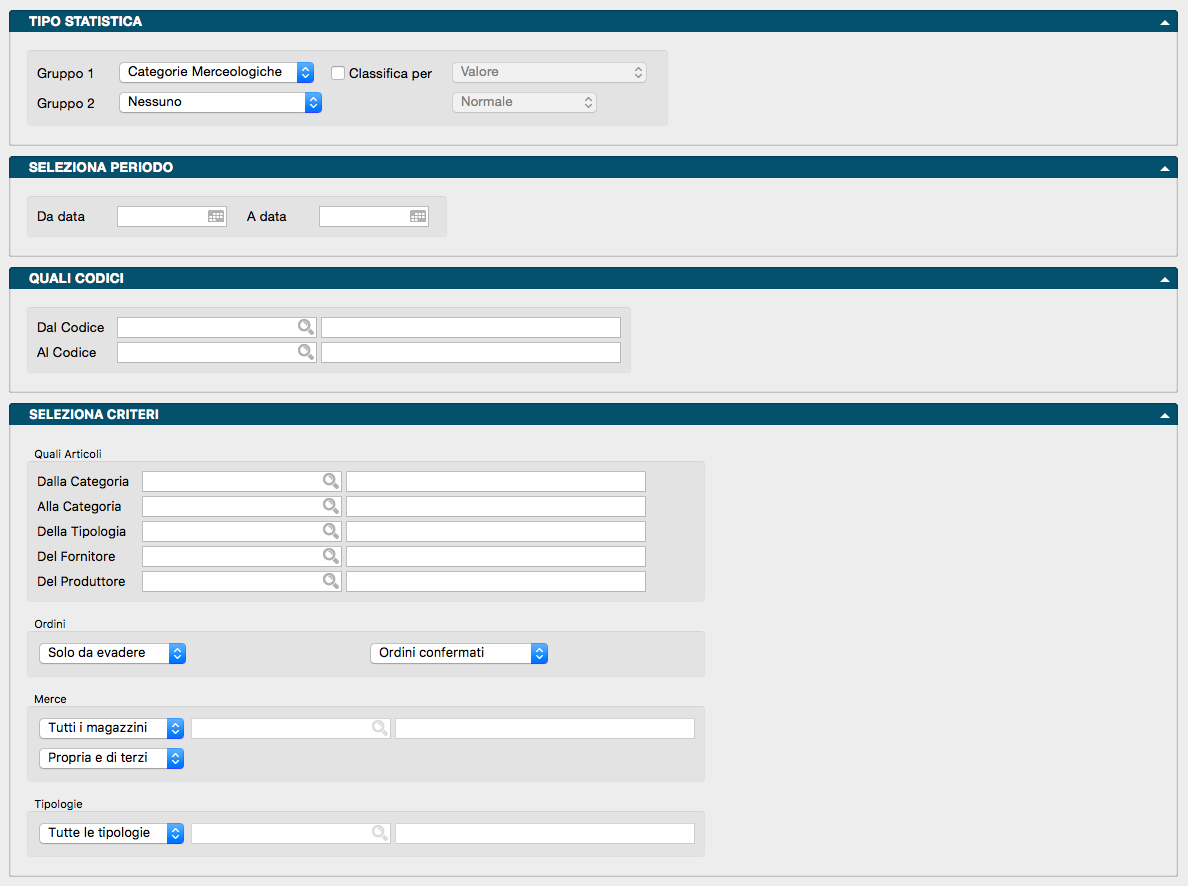
Task: Open the Ordini confermati dropdown
Action: click(459, 653)
